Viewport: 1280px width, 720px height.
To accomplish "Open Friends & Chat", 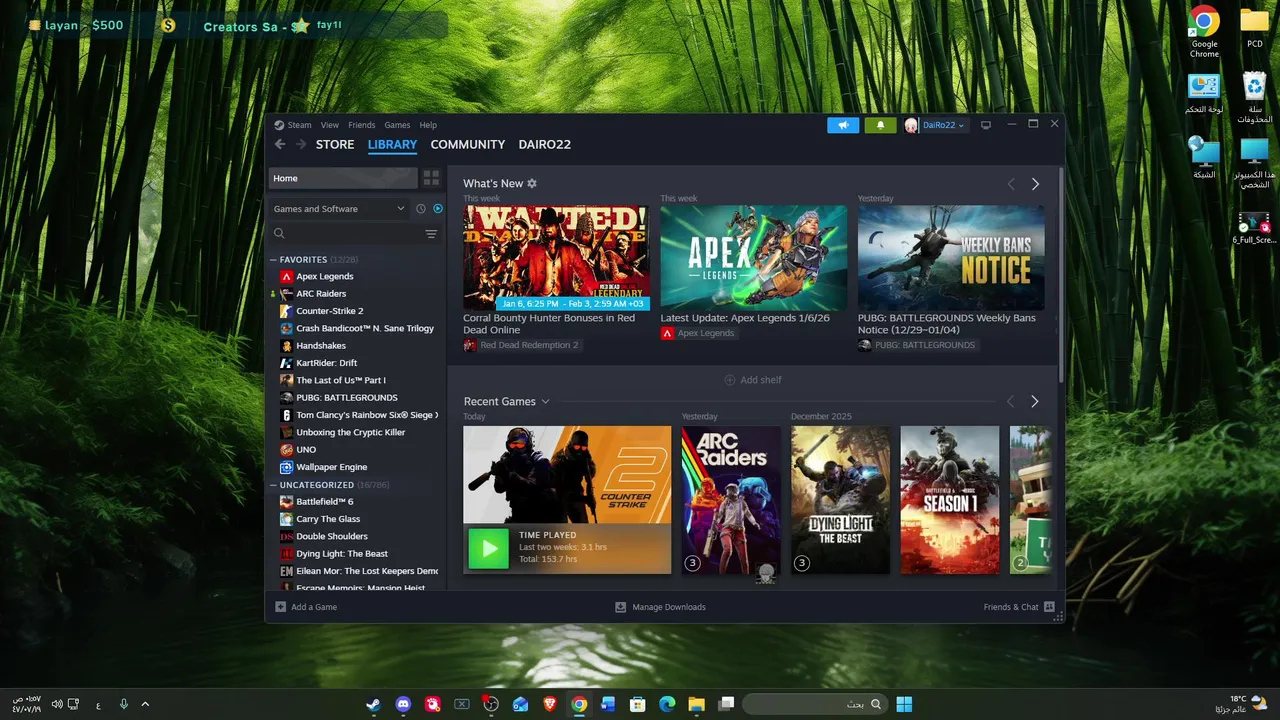I will click(x=1019, y=607).
